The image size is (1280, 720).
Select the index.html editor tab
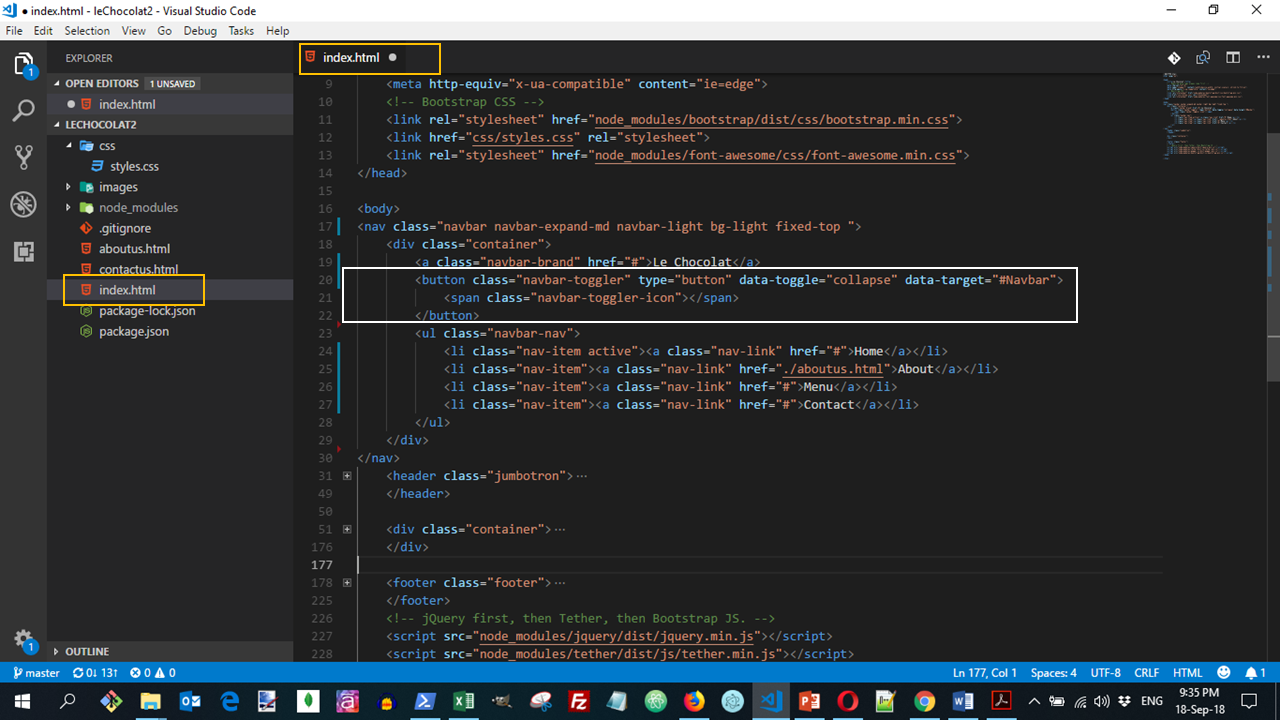(x=351, y=58)
